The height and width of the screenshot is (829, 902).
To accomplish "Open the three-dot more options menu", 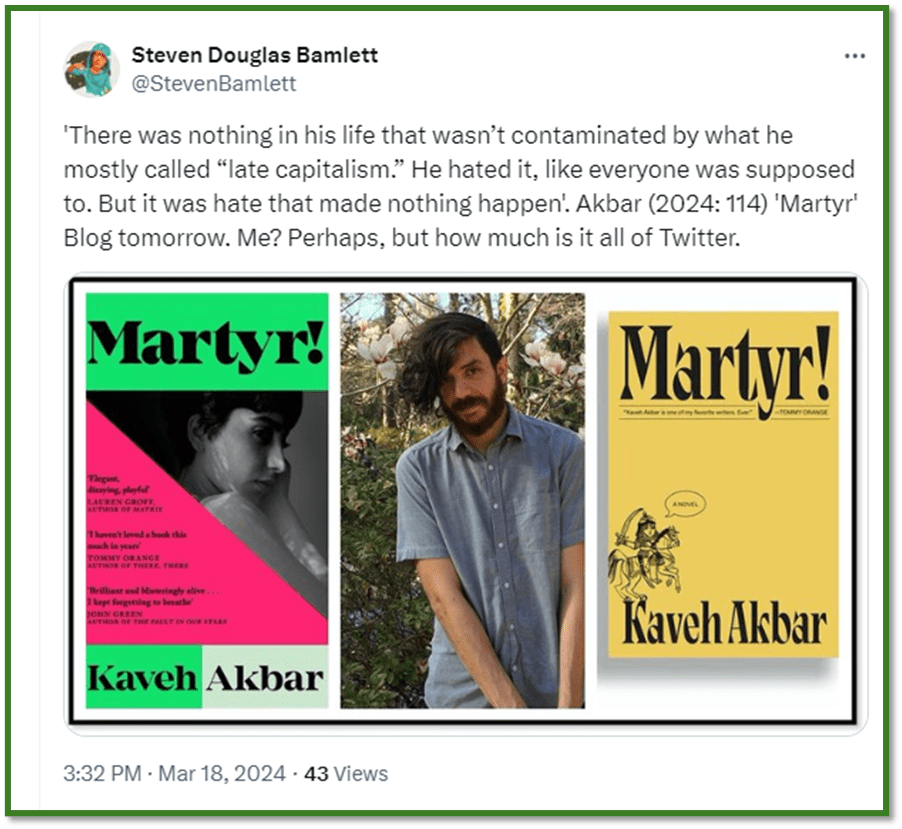I will tap(855, 56).
